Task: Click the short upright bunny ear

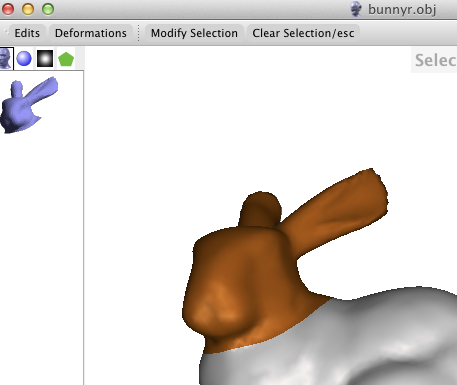Action: (x=260, y=209)
